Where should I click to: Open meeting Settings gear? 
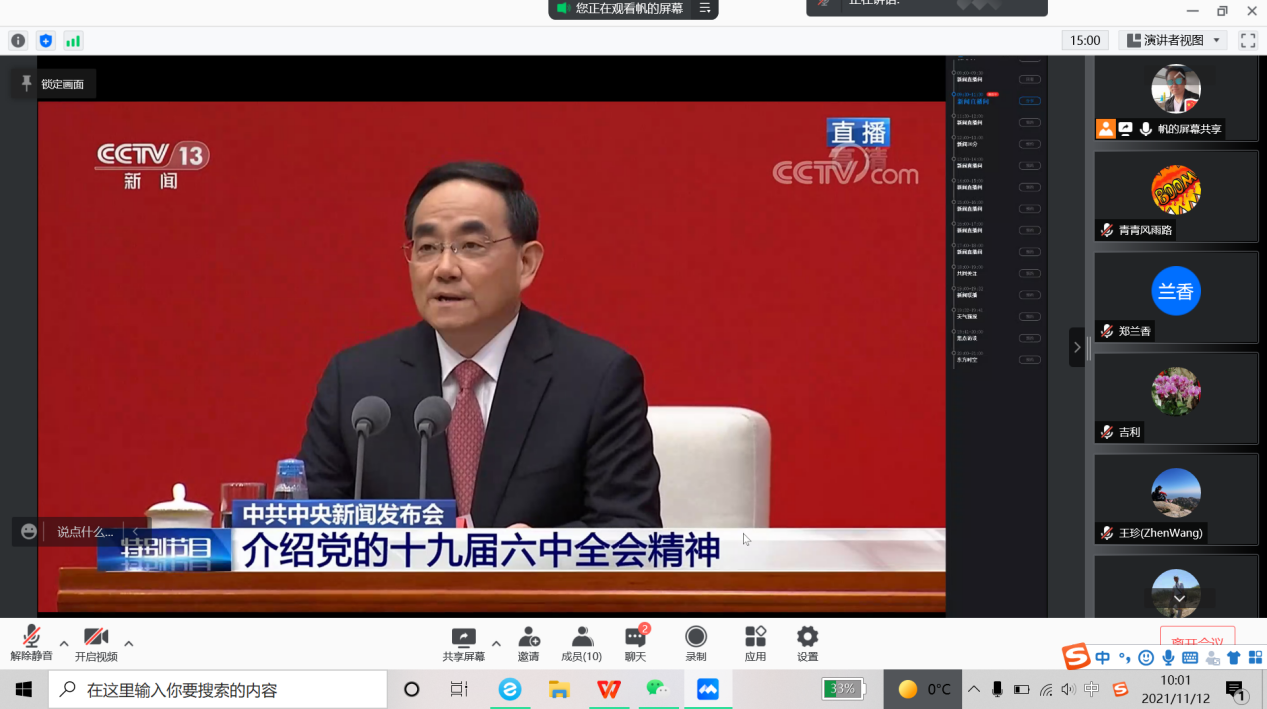(x=807, y=643)
